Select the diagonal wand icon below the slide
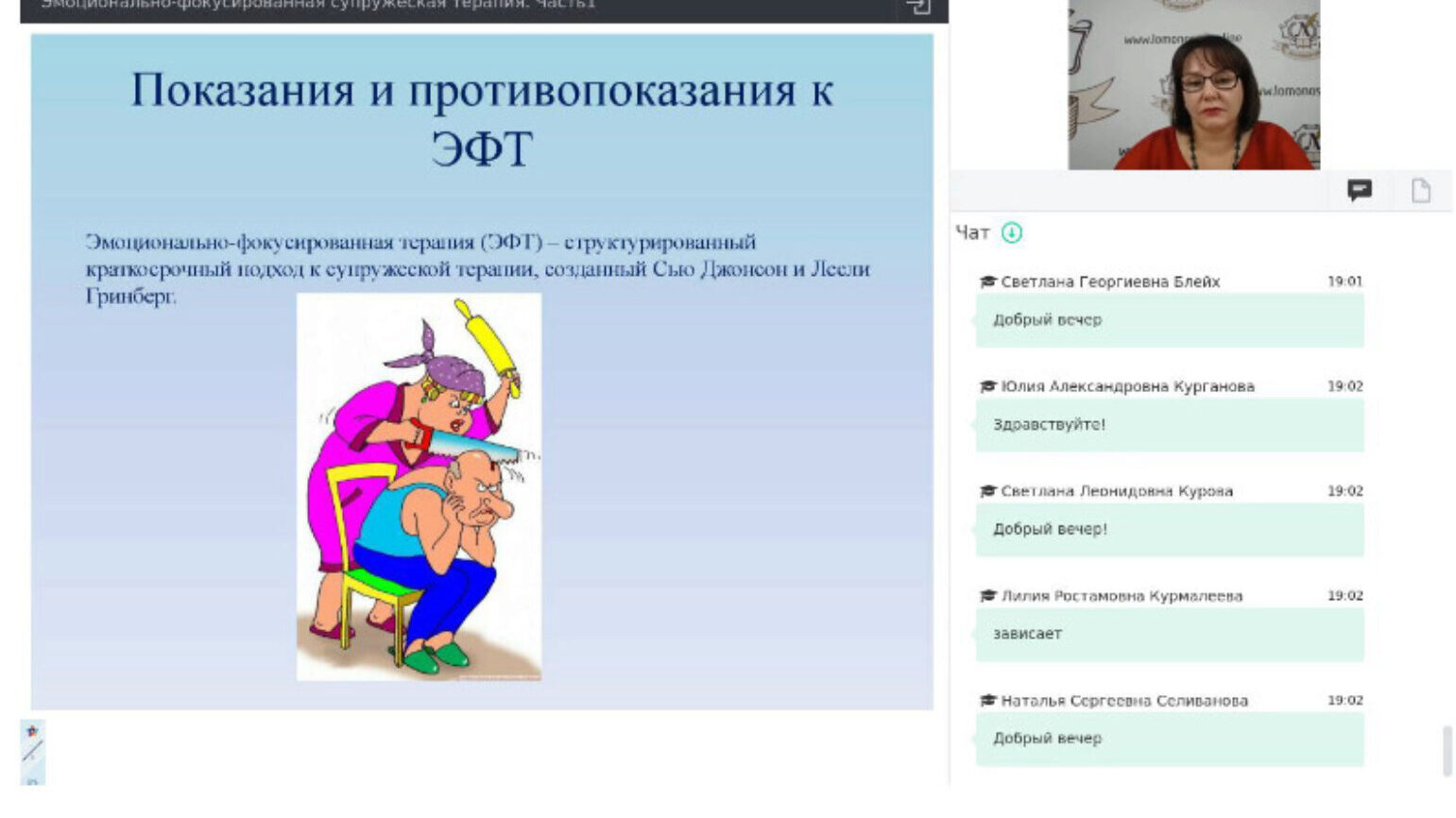 click(x=32, y=752)
